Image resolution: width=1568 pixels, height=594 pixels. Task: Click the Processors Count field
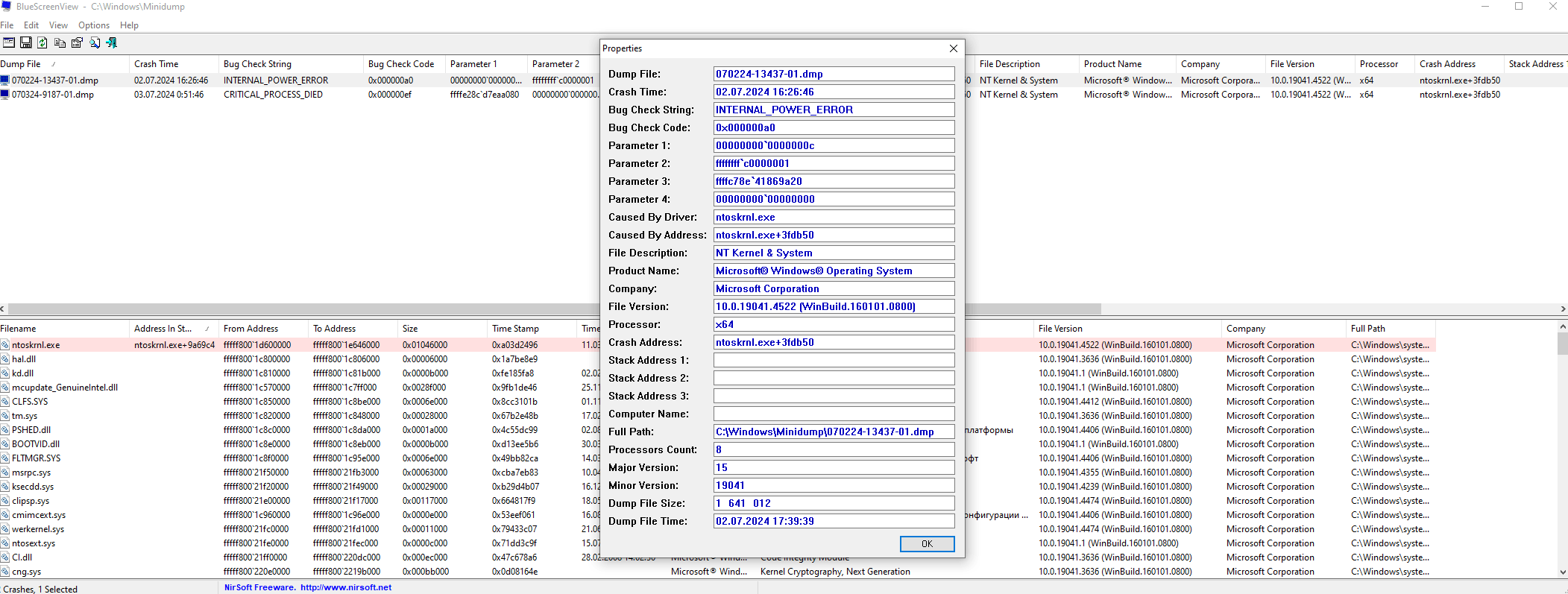834,449
